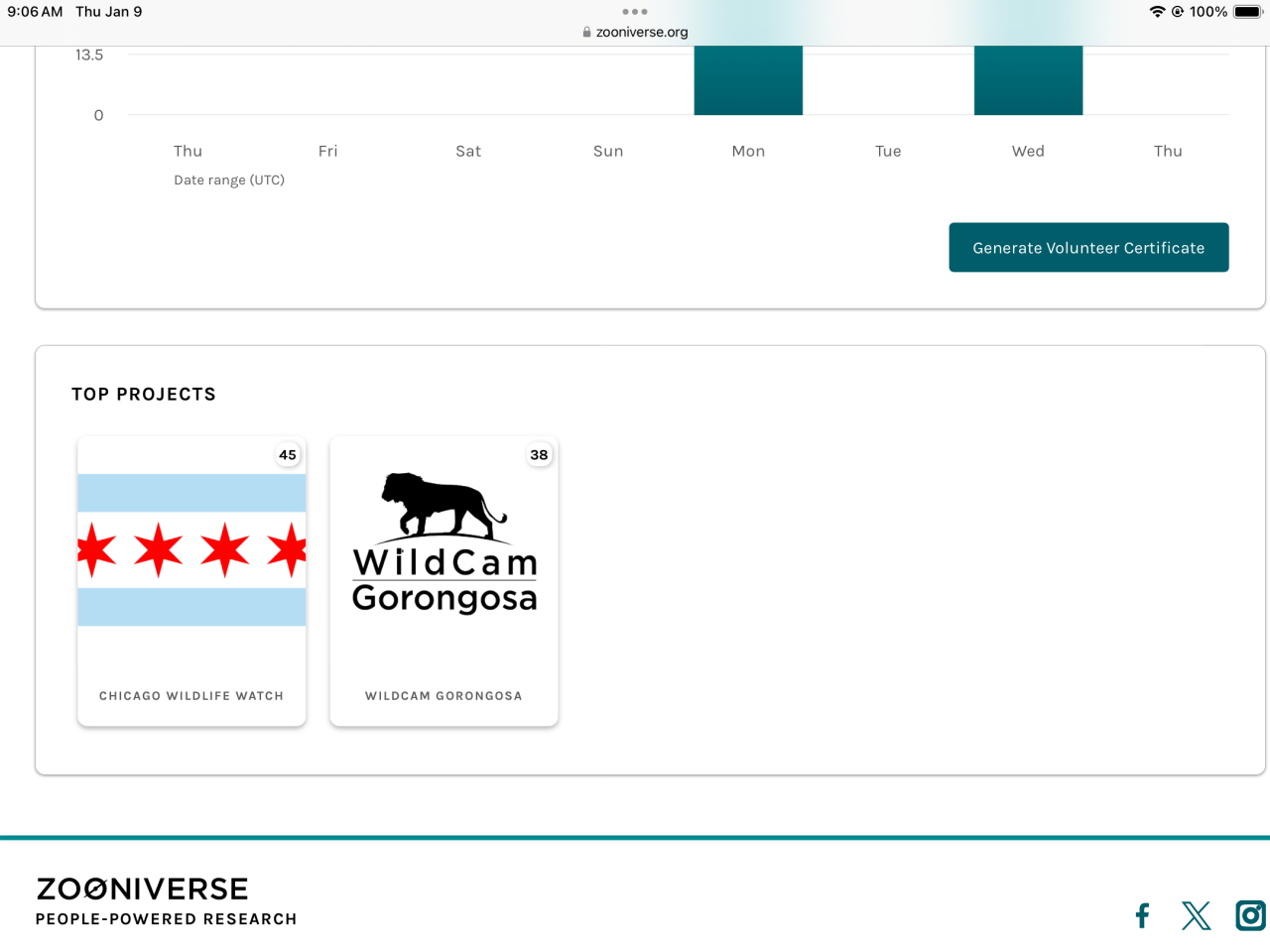Tap the battery status icon
The image size is (1270, 952).
coord(1247,12)
